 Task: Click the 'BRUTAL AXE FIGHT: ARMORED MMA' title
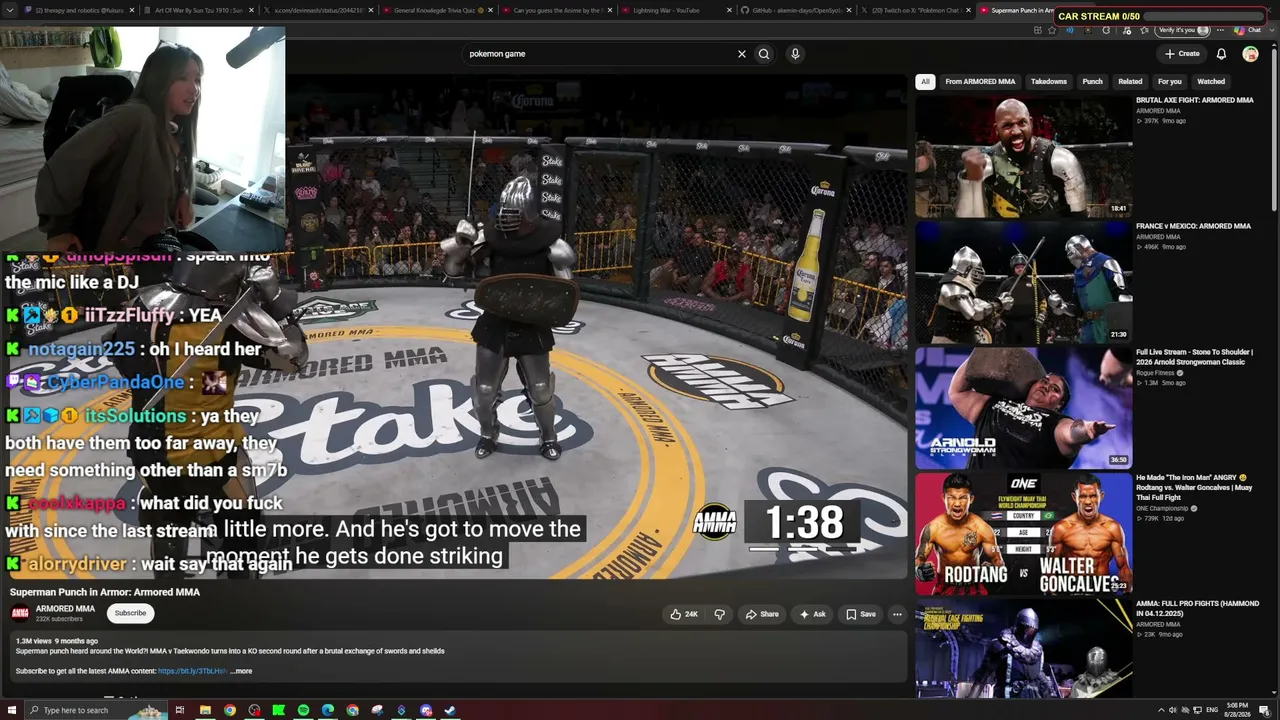[x=1194, y=100]
